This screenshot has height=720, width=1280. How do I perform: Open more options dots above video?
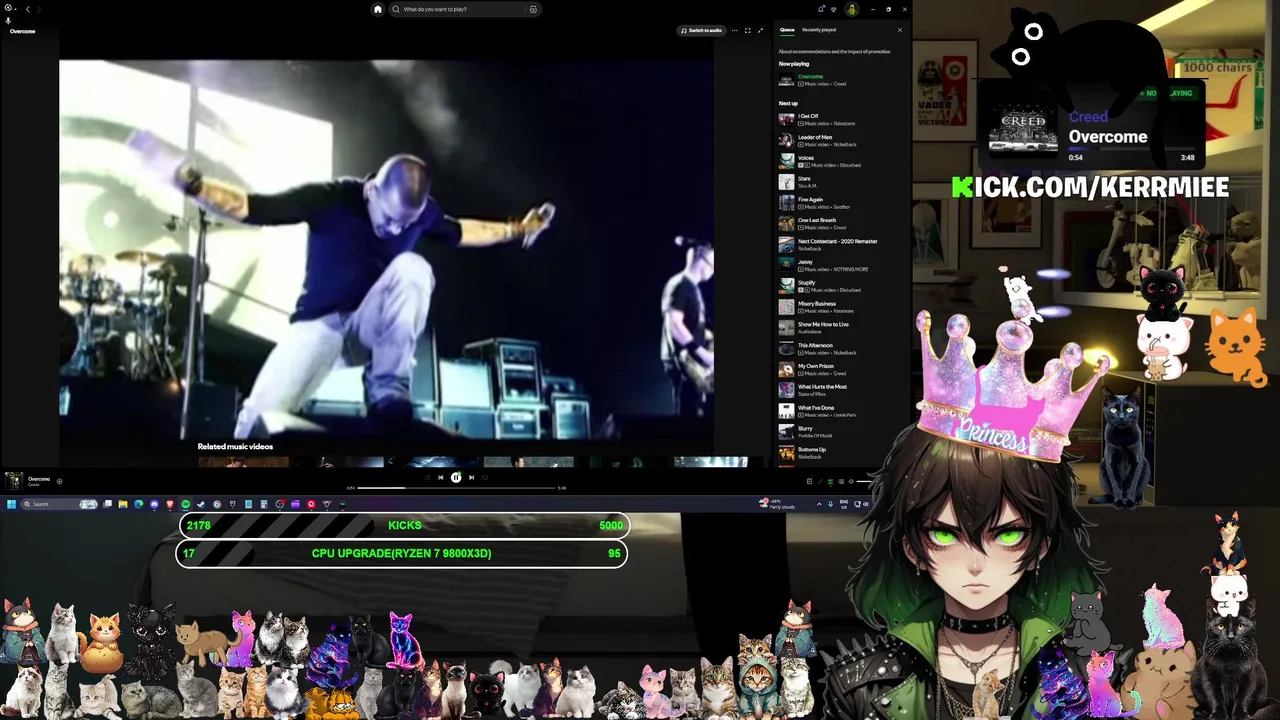tap(734, 30)
